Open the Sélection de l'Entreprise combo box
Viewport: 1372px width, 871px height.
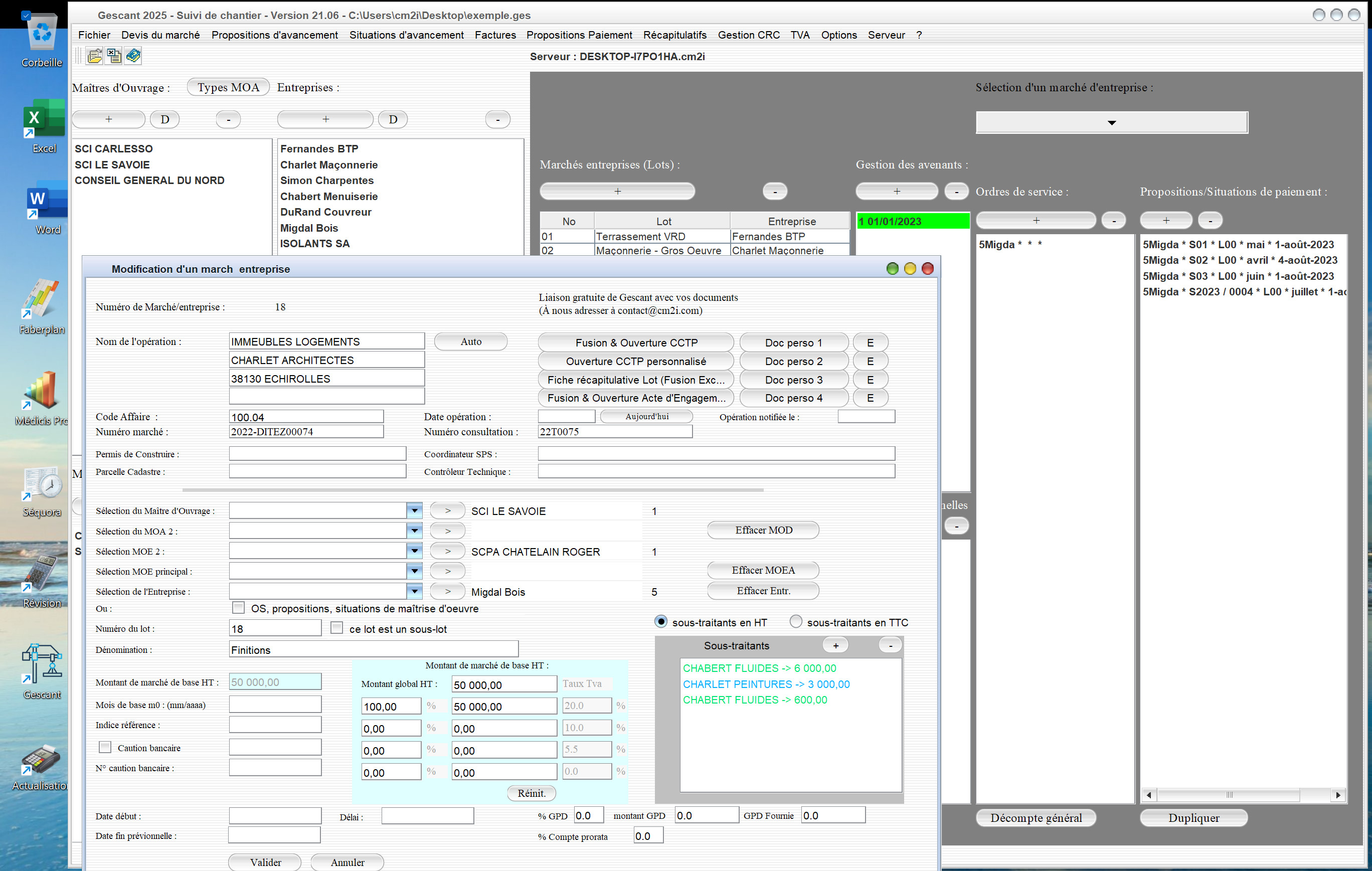point(414,591)
